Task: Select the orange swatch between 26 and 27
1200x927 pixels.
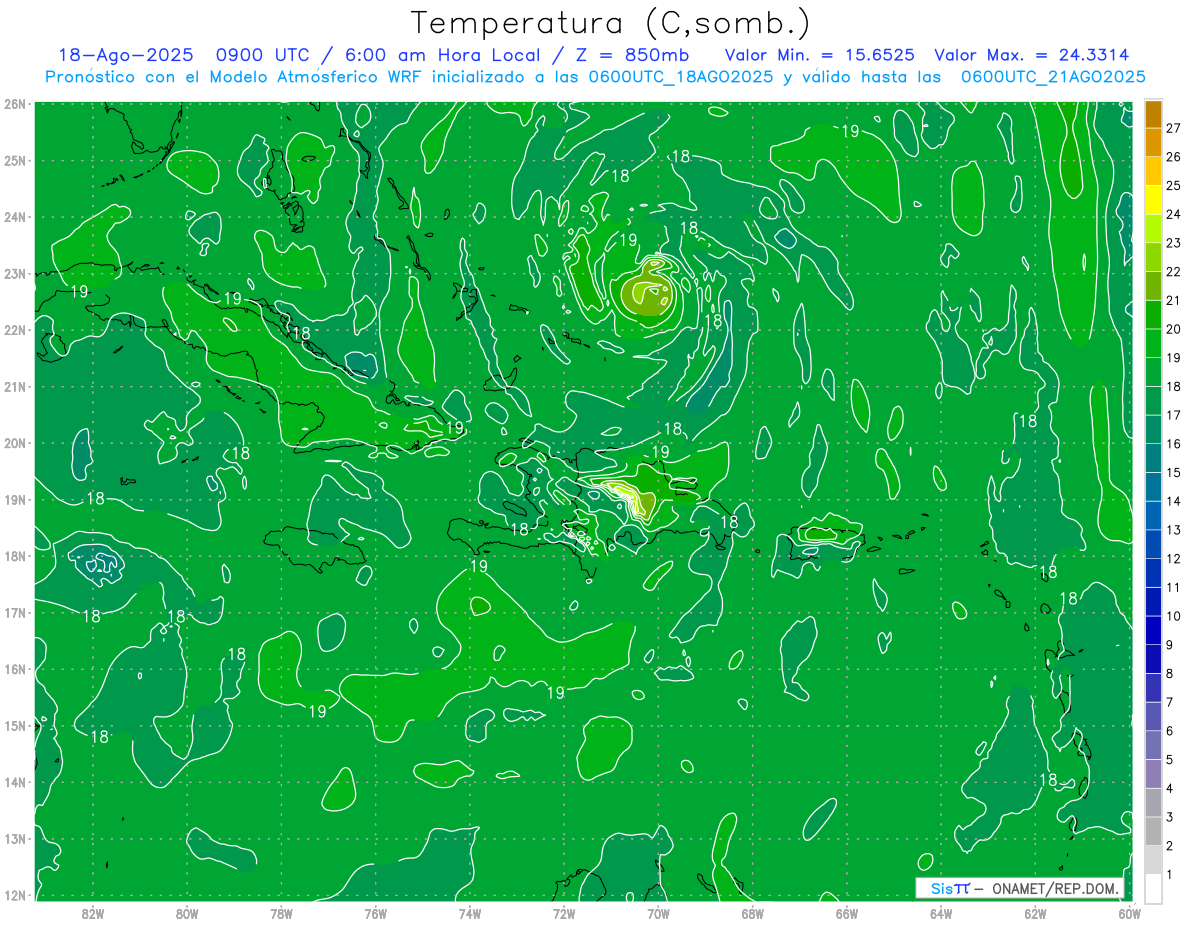Action: tap(1153, 142)
